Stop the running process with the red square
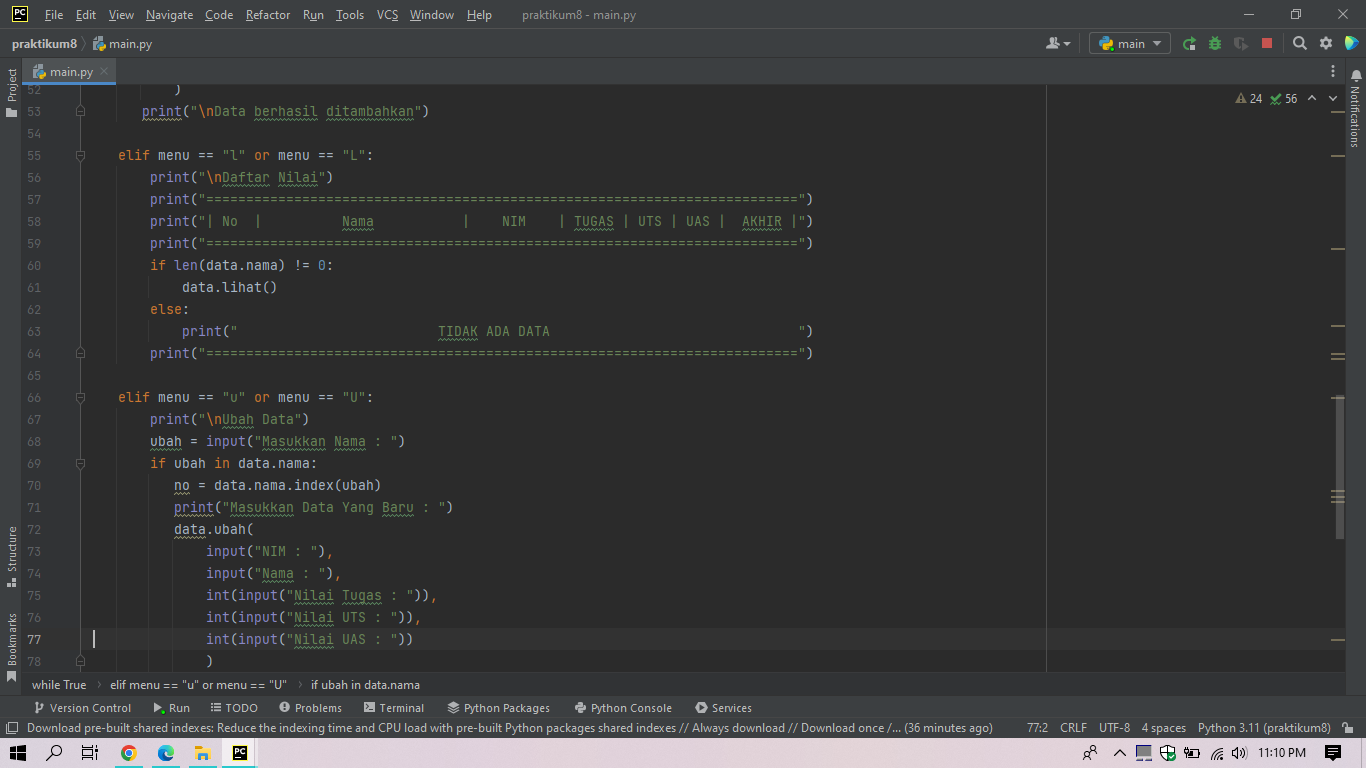This screenshot has height=768, width=1366. [x=1267, y=44]
